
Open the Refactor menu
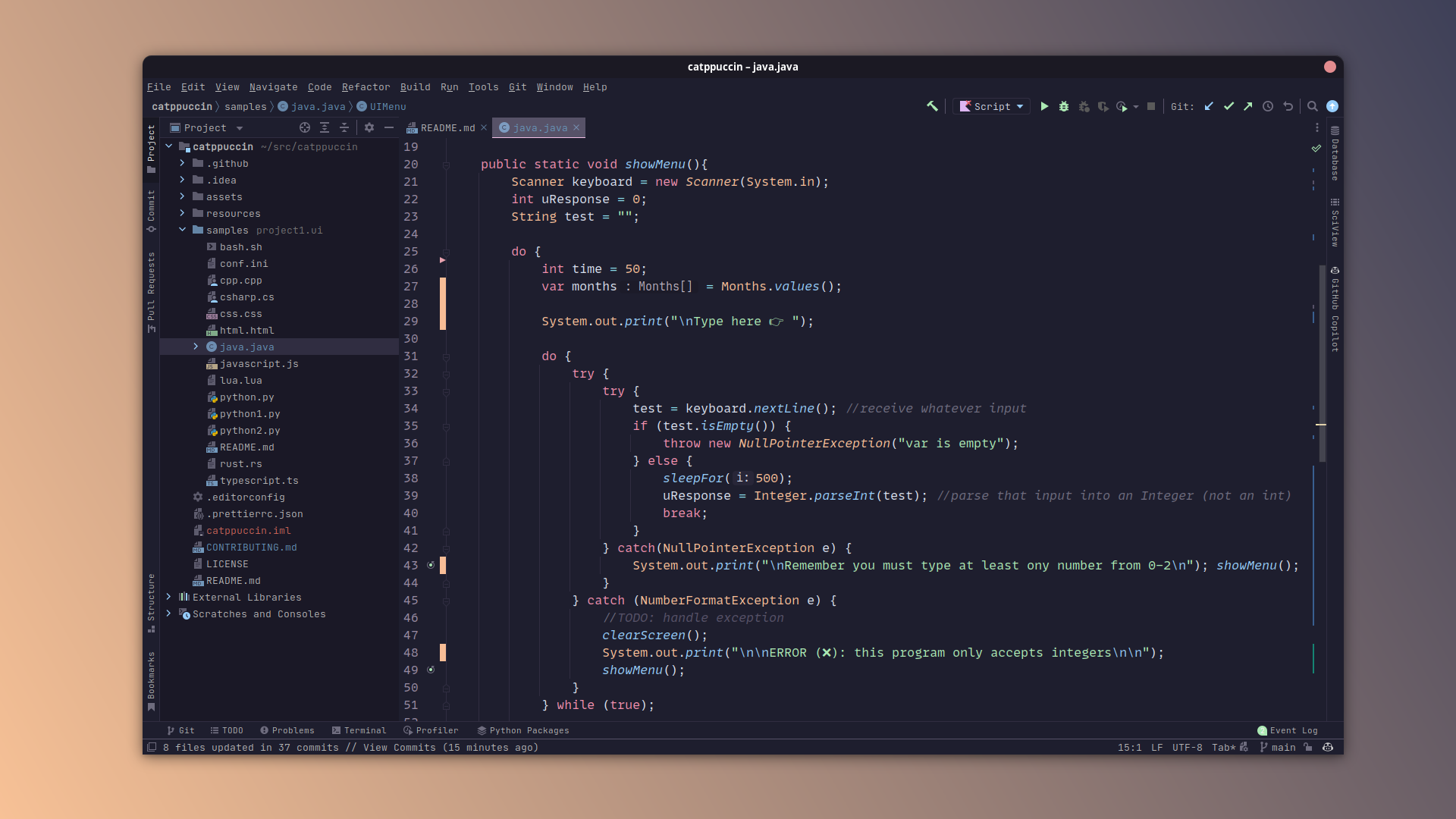(x=366, y=87)
